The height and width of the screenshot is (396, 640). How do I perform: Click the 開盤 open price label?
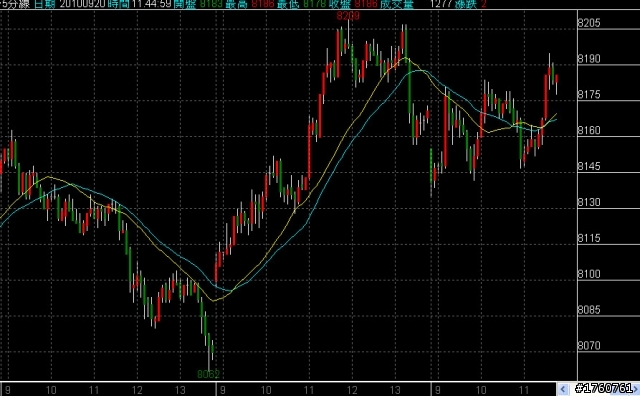coord(184,4)
